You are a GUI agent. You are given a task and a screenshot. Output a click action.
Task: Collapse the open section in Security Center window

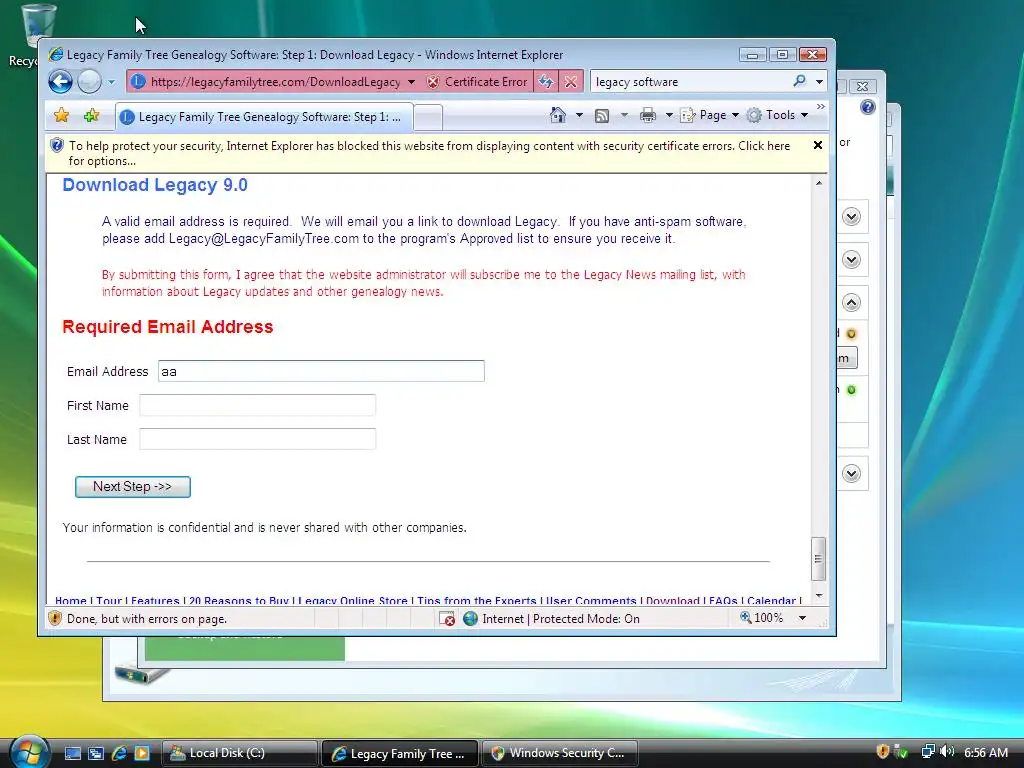point(851,303)
